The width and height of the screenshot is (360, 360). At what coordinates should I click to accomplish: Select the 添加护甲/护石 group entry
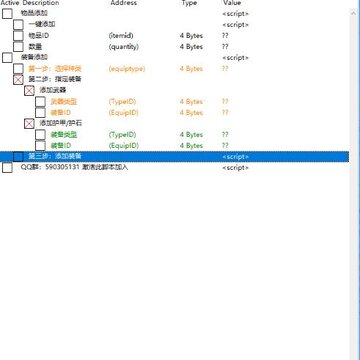61,123
